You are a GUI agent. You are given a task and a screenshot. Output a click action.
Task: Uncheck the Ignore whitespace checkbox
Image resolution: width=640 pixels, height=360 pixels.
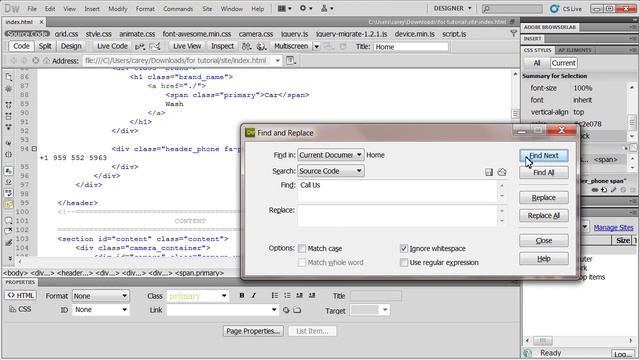[x=404, y=248]
